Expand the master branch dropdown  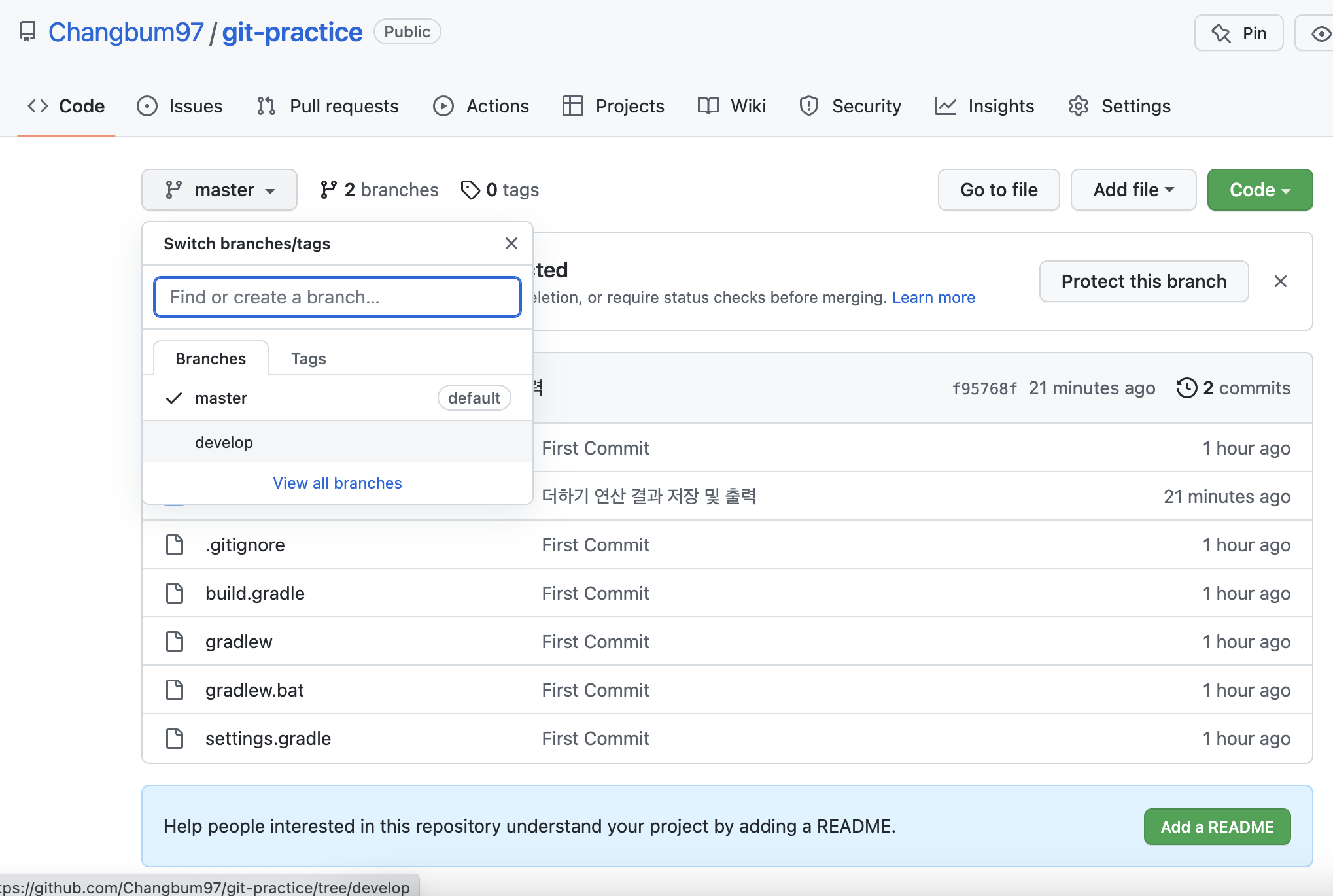tap(219, 190)
